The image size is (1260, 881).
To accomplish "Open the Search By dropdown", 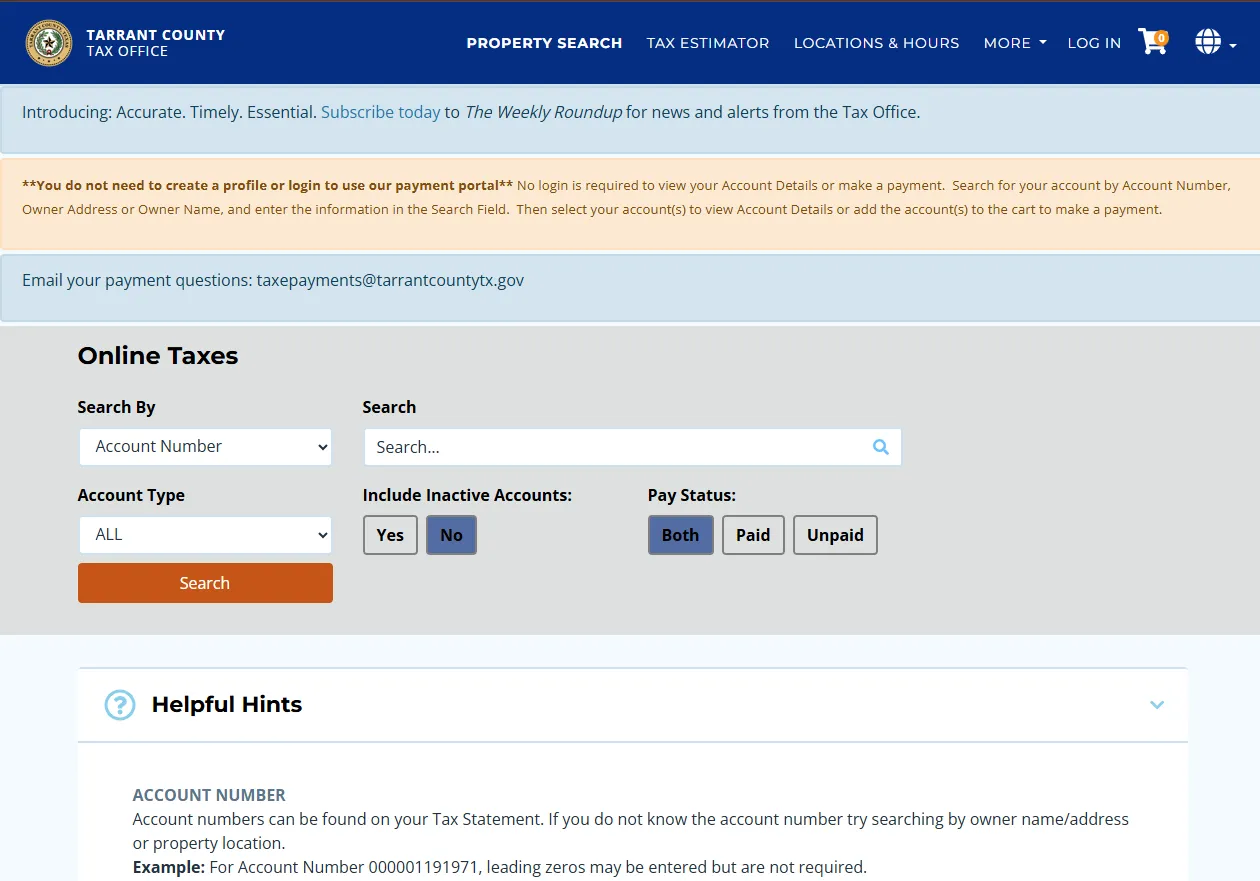I will pyautogui.click(x=205, y=447).
